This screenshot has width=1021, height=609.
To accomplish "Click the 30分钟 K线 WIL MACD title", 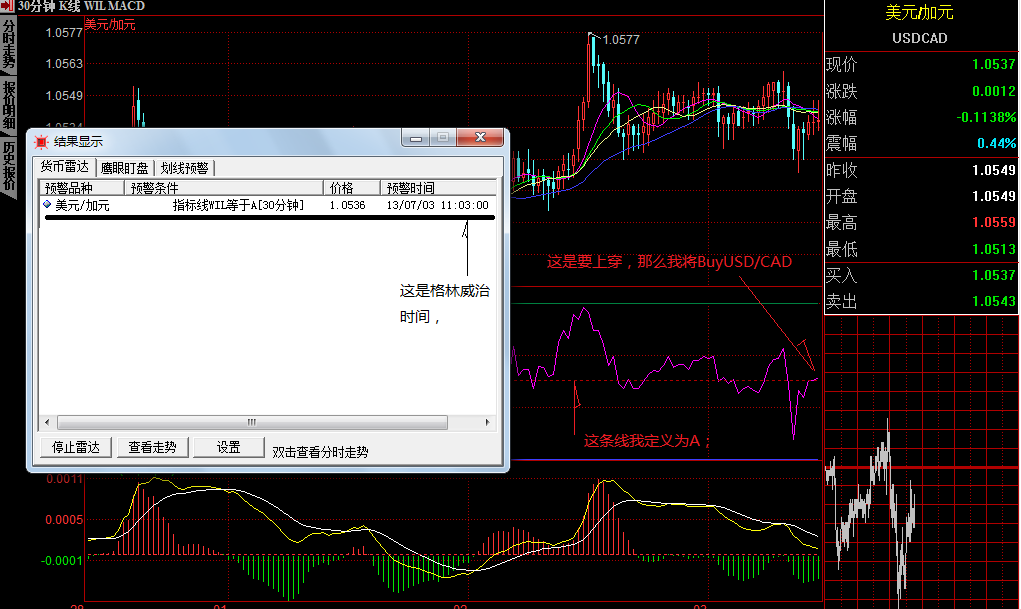I will 81,7.
